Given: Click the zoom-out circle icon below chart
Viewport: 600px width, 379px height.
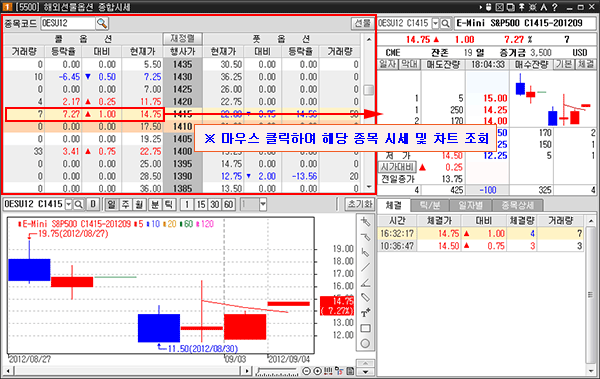Looking at the screenshot, I should pos(307,371).
